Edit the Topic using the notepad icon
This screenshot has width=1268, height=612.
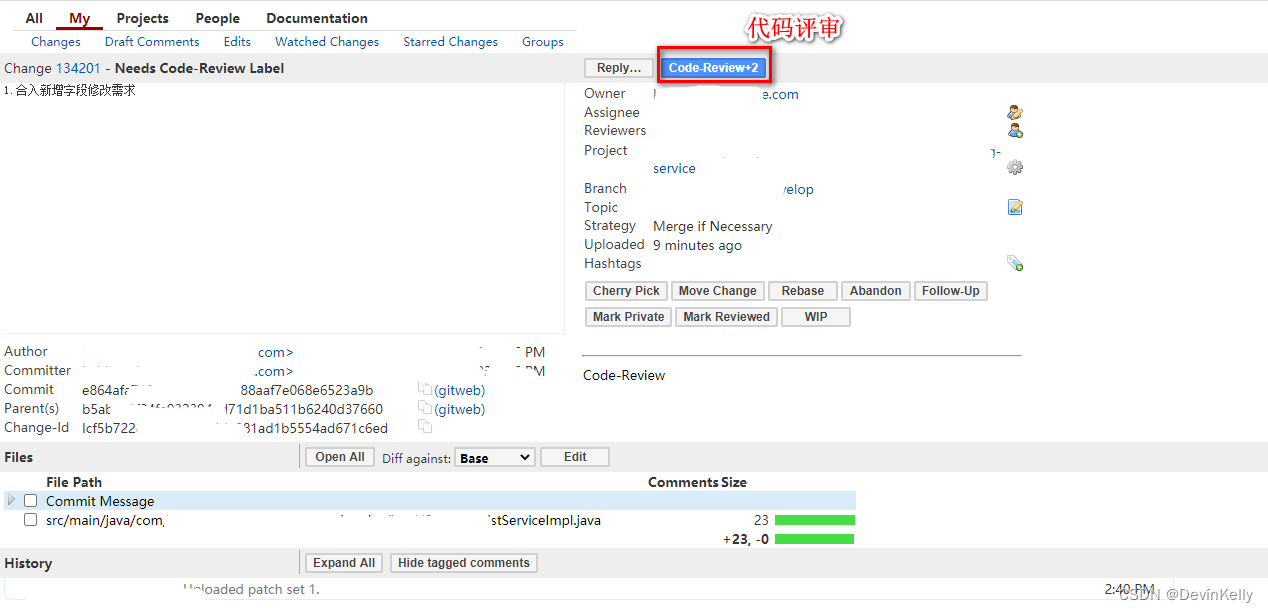coord(1015,207)
